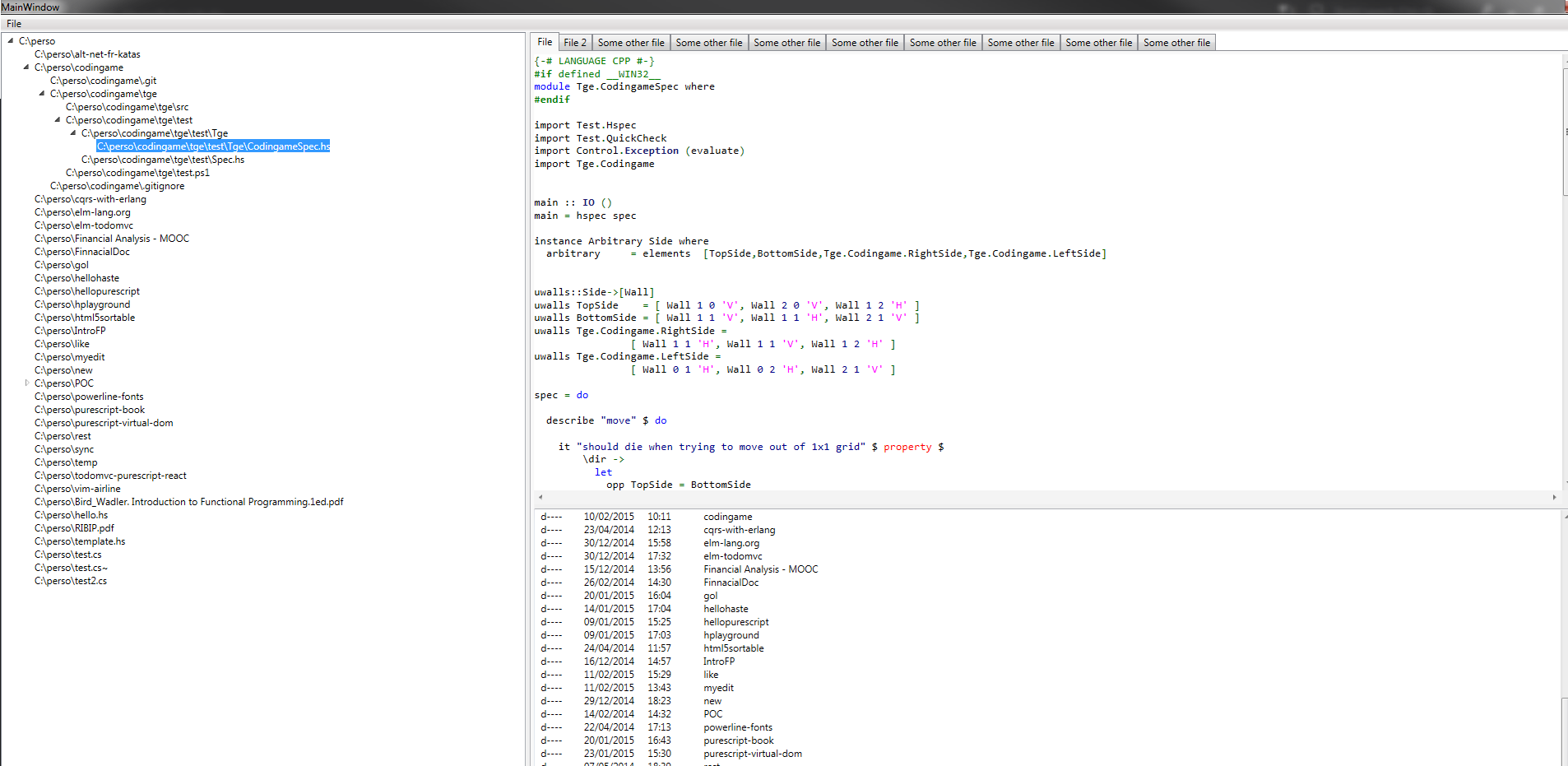Click the powerline-fonts row in listing
The height and width of the screenshot is (766, 1568).
(656, 727)
